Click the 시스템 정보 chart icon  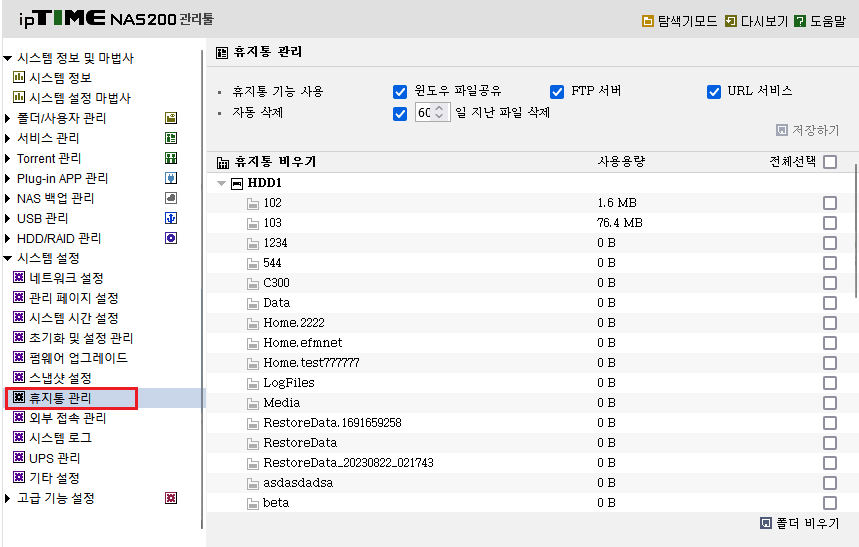[x=19, y=77]
